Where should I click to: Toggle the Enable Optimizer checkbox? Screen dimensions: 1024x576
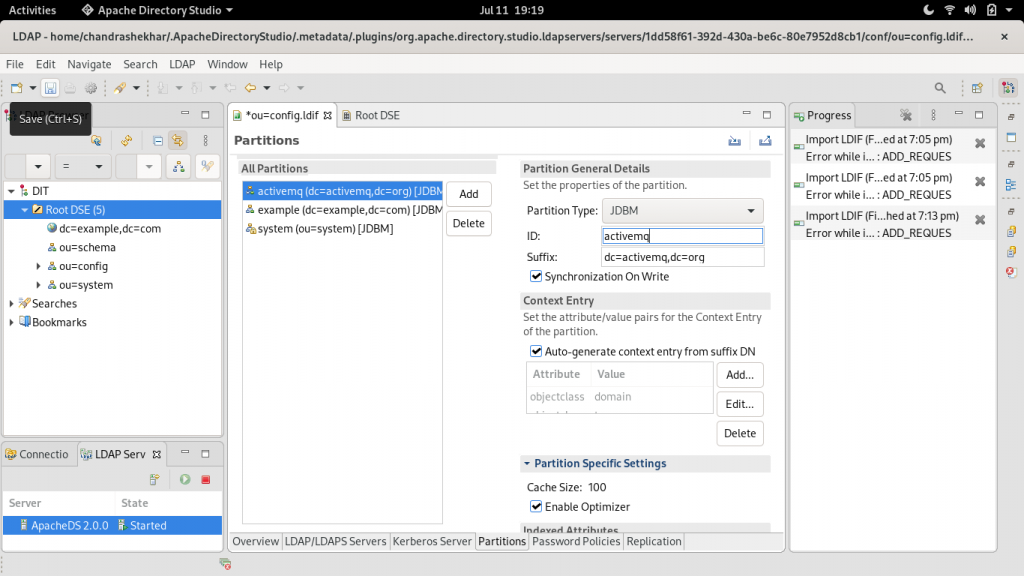pos(536,507)
